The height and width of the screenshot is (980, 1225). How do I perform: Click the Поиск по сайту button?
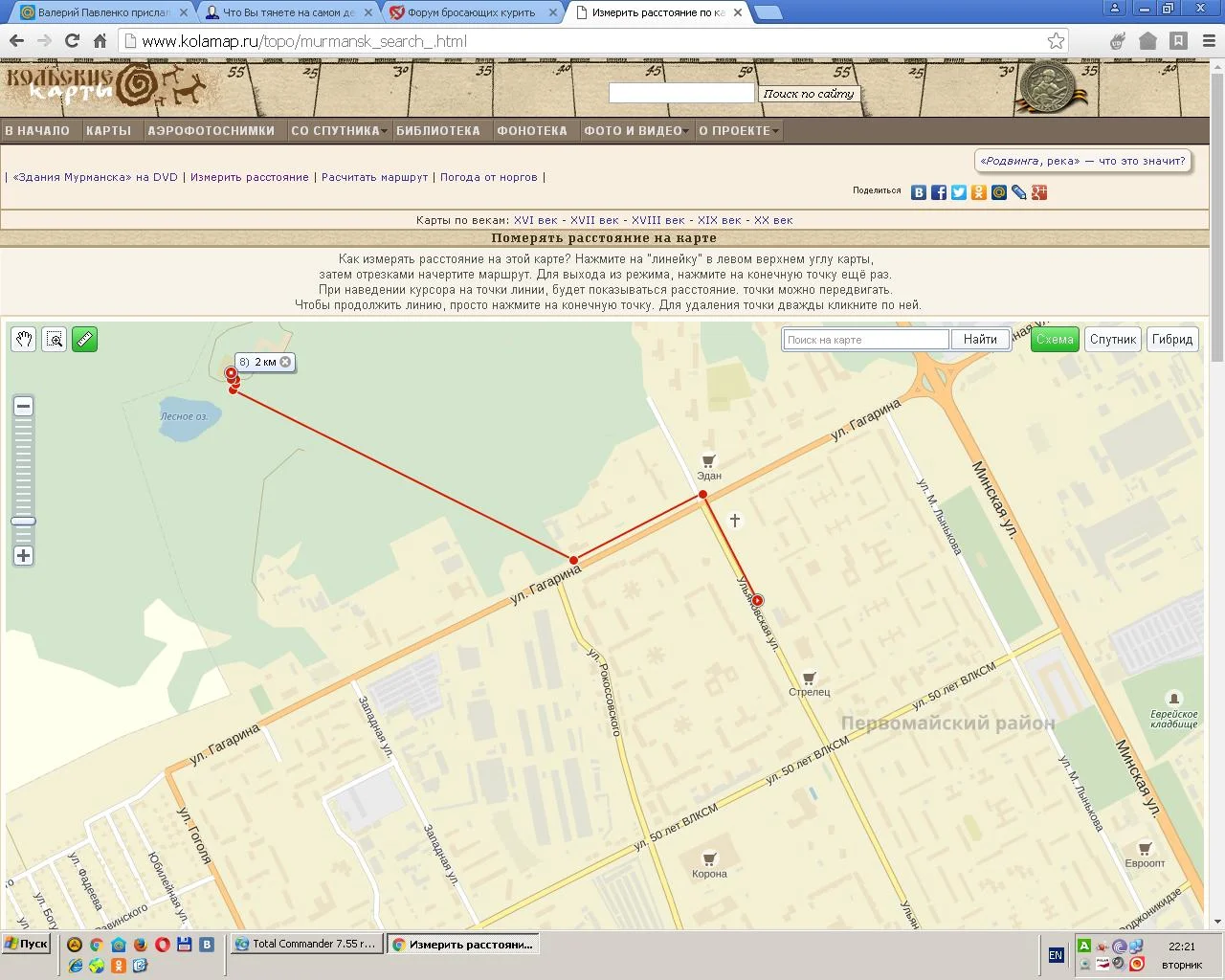809,94
